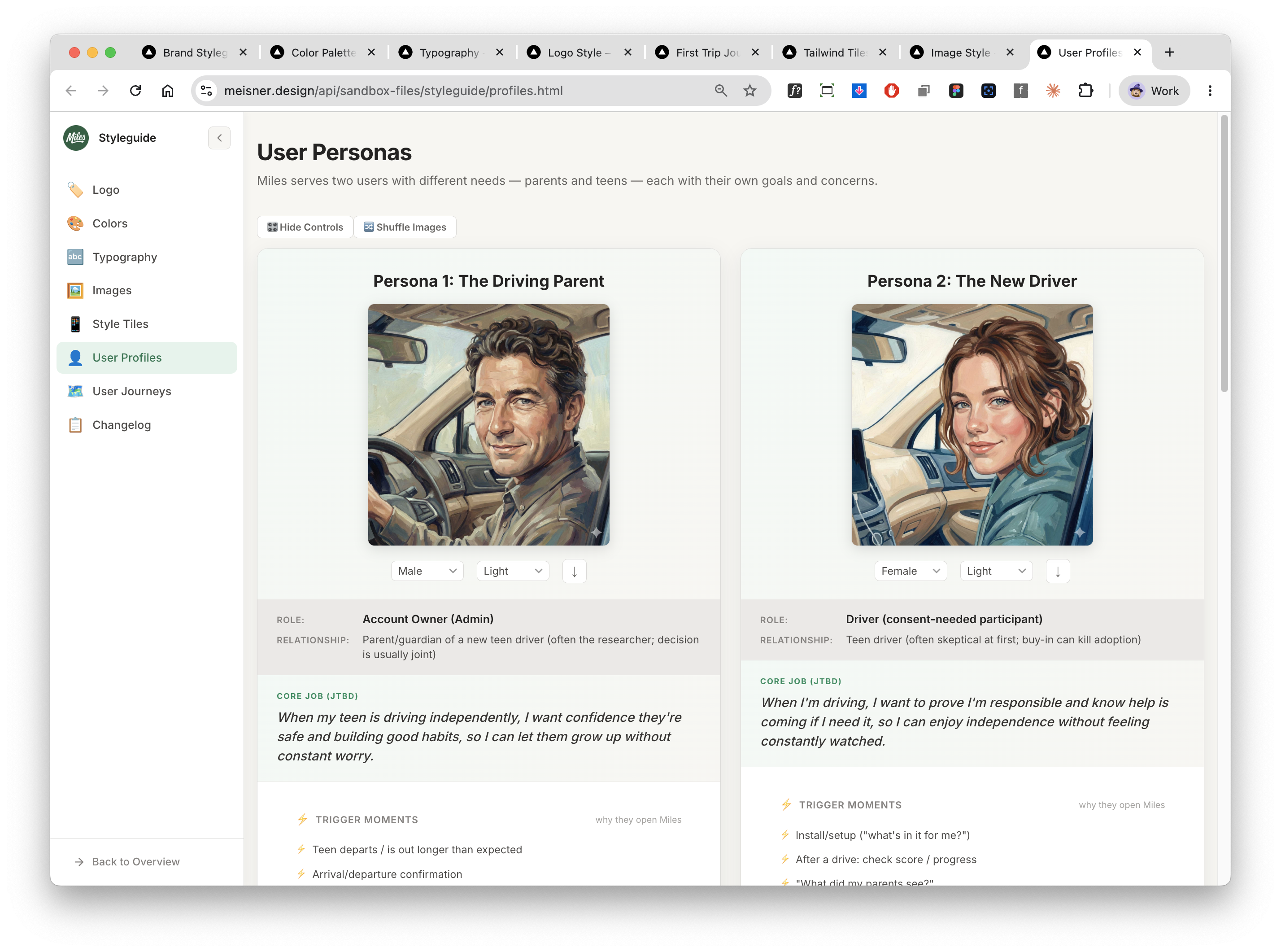
Task: Click the "Persona 1: The Driving Parent" heading
Action: (x=488, y=281)
